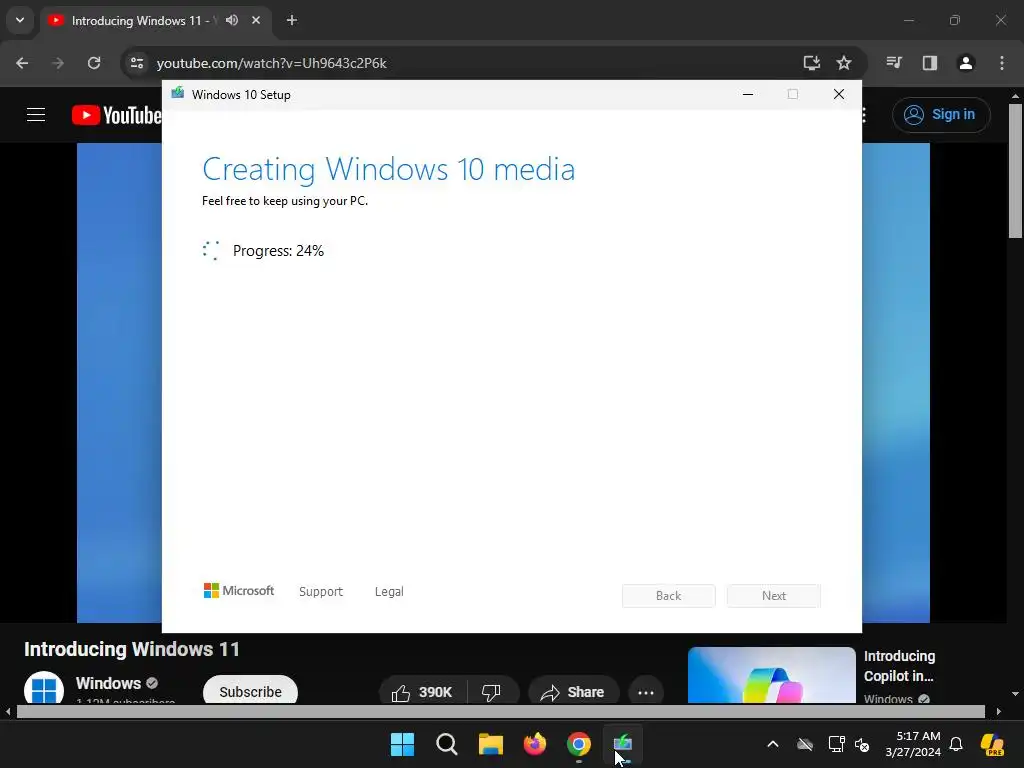The height and width of the screenshot is (768, 1024).
Task: Mute the Introducing Windows 11 tab audio
Action: (232, 20)
